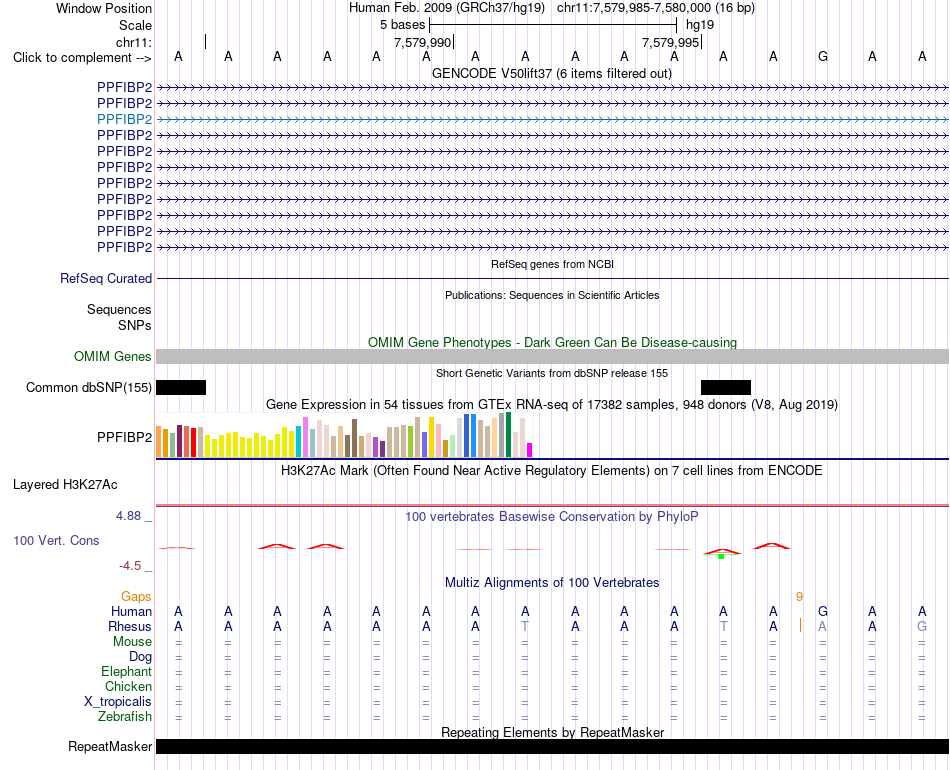950x770 pixels.
Task: Click the 4.88 upper PhyloP scale value
Action: pyautogui.click(x=128, y=516)
